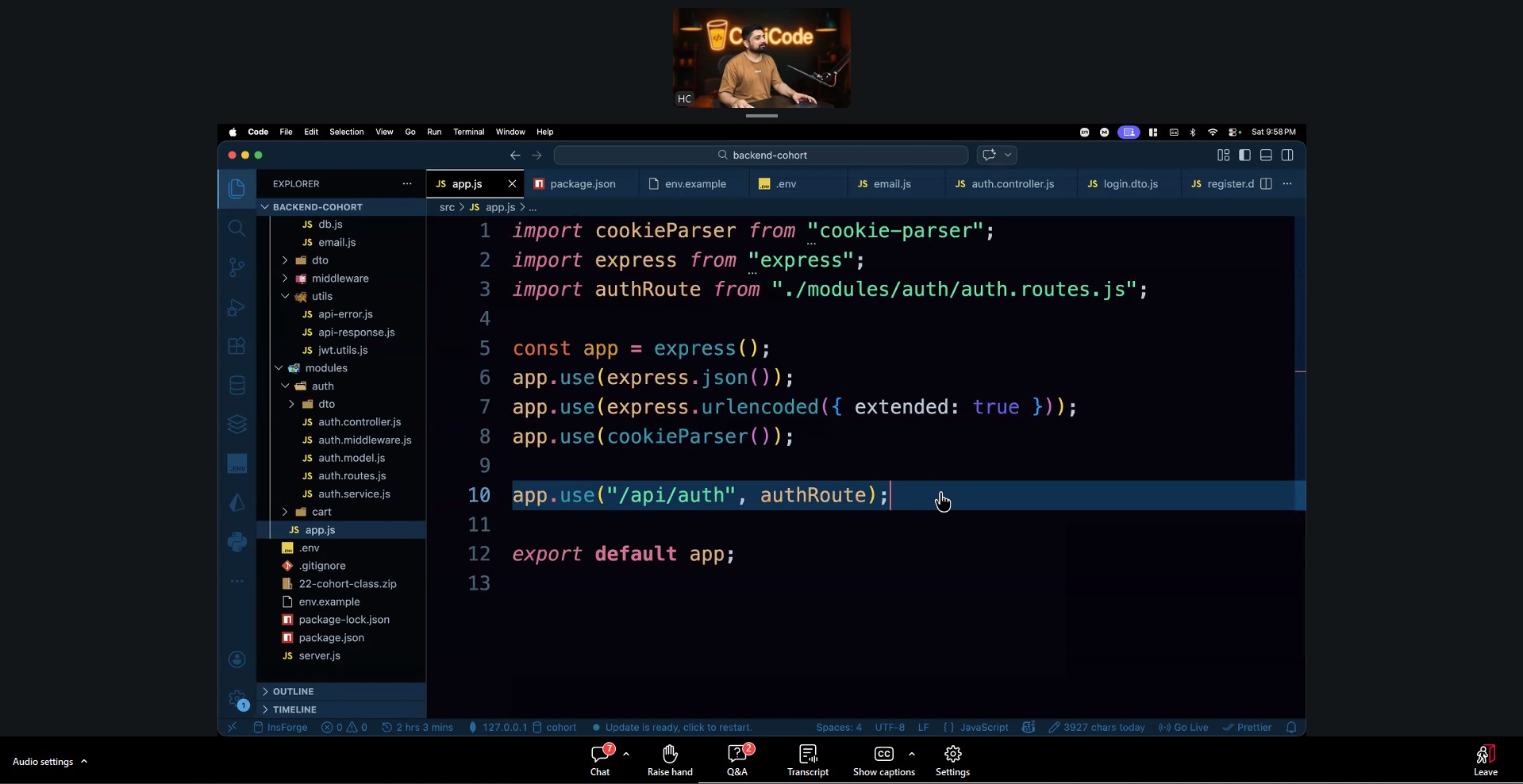Click the Leave meeting button

(x=1485, y=759)
